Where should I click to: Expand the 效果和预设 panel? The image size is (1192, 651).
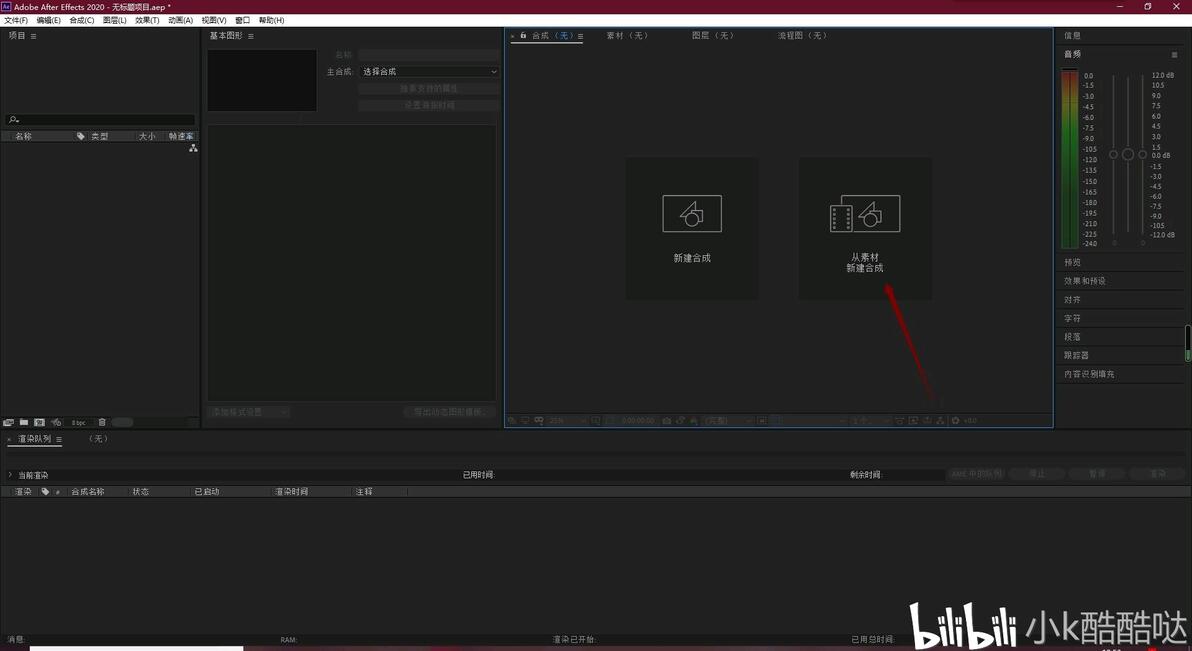(x=1085, y=281)
